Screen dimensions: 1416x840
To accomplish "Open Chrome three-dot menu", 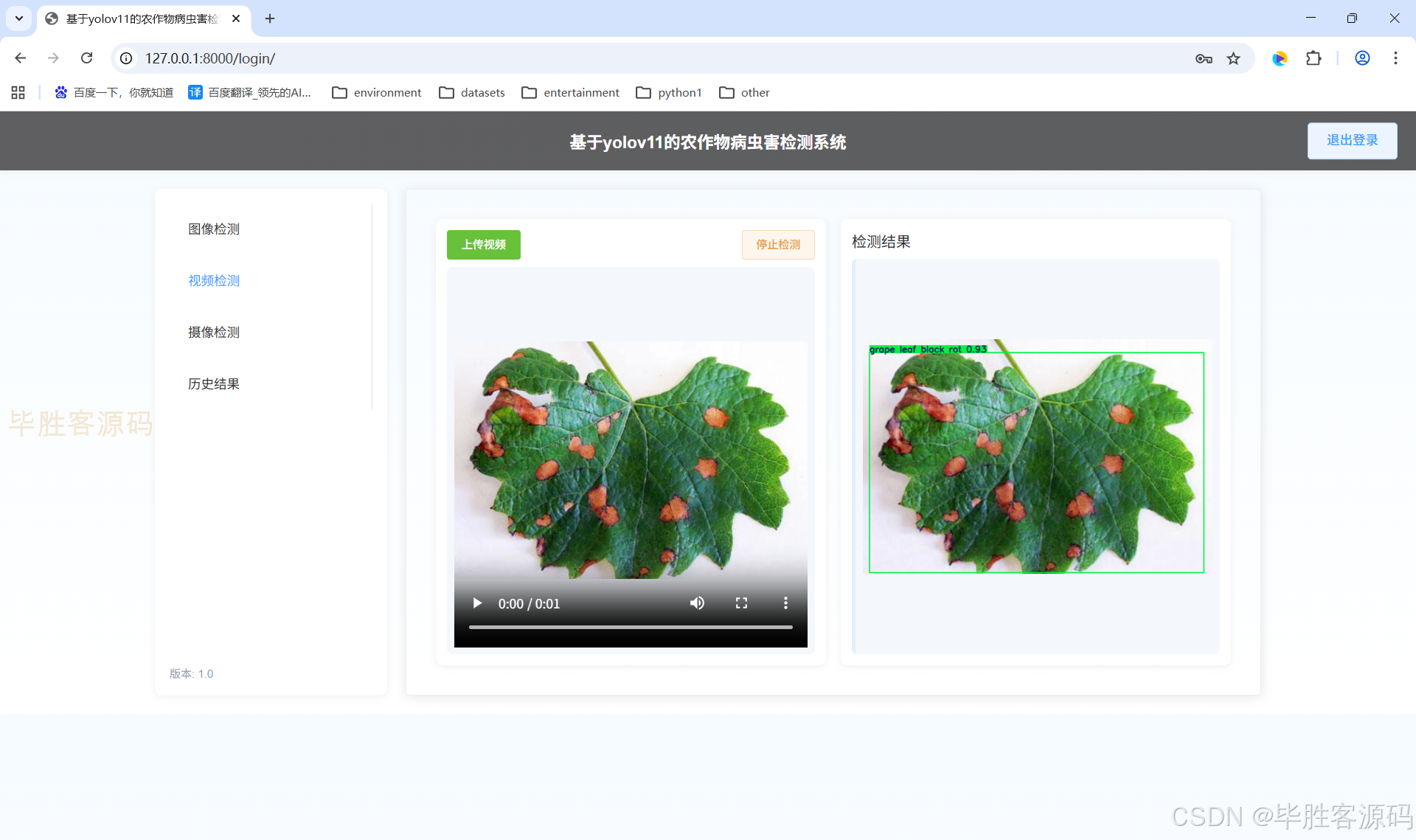I will pyautogui.click(x=1395, y=58).
